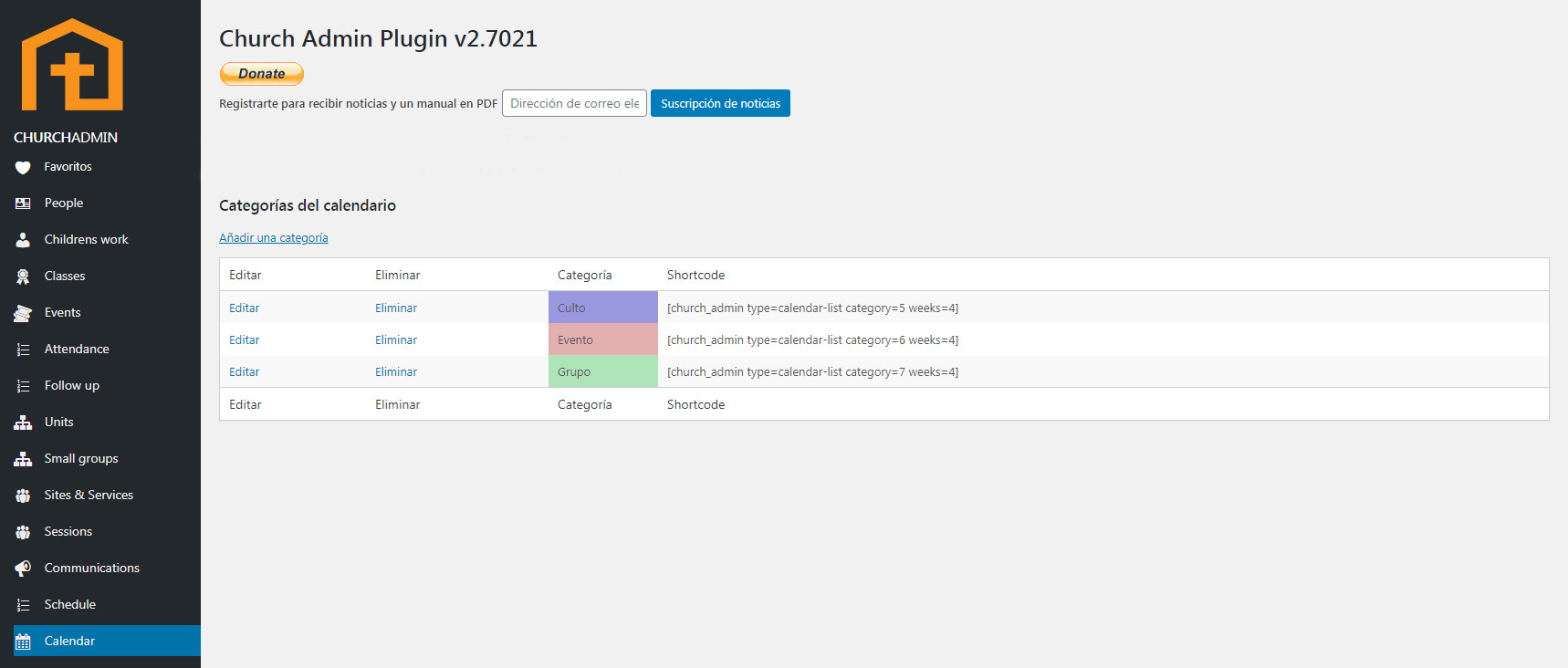Focus the email address input field

point(574,103)
